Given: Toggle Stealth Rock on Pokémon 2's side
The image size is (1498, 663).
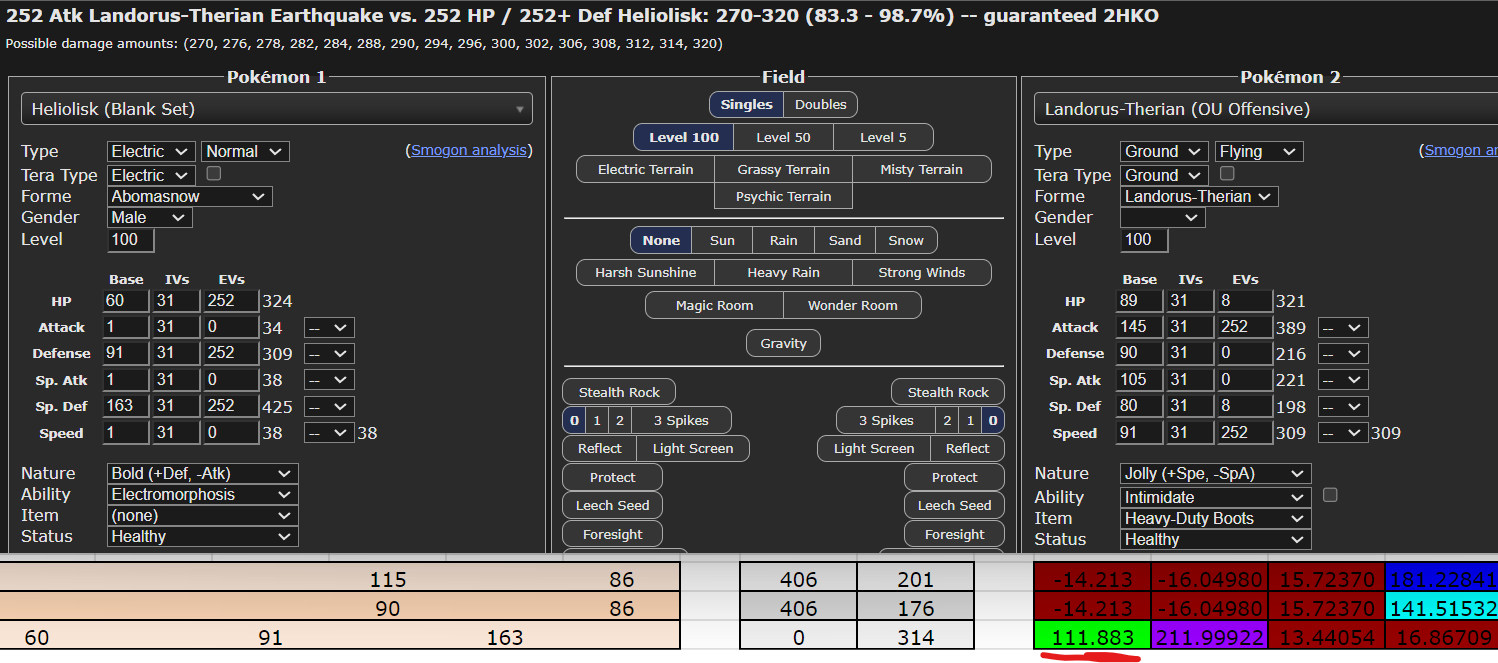Looking at the screenshot, I should (948, 392).
